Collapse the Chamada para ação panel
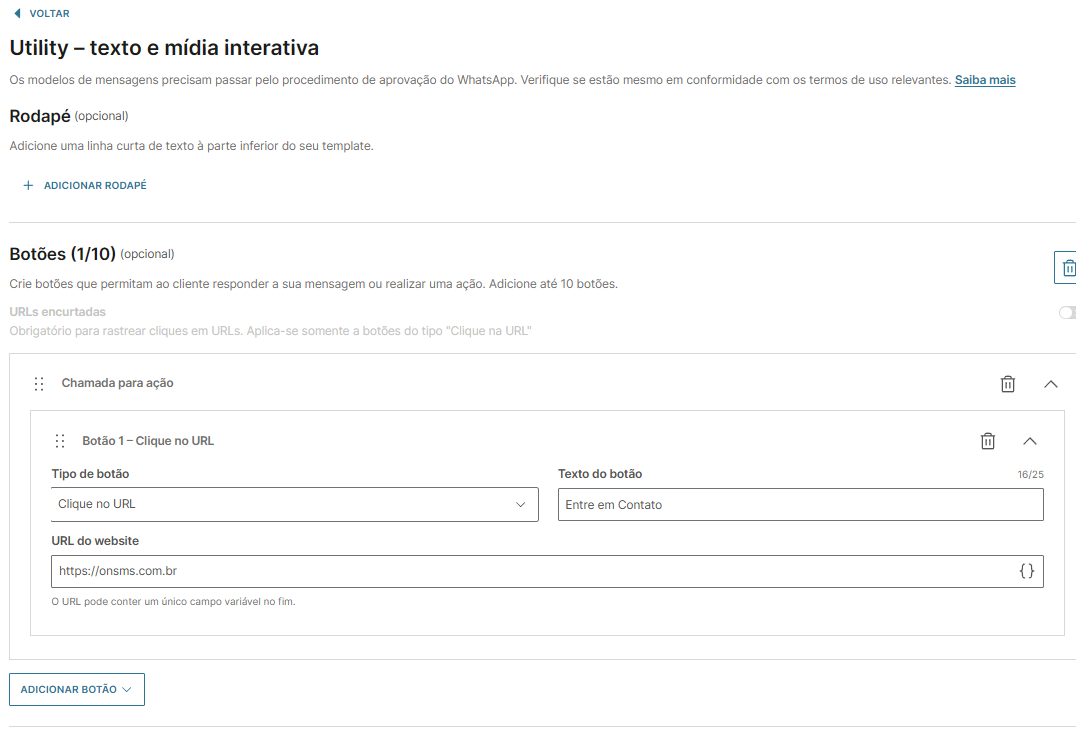1076x735 pixels. coord(1050,384)
